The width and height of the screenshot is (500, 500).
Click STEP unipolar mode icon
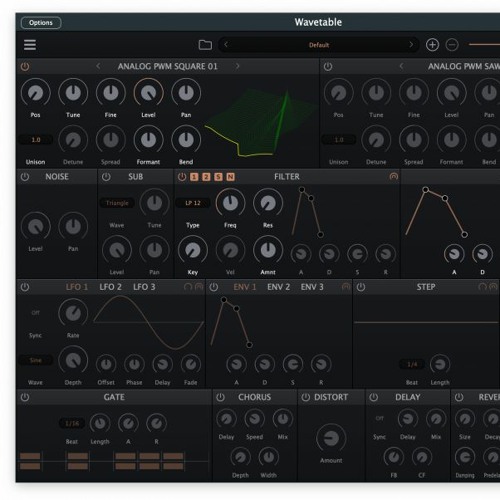click(x=482, y=287)
